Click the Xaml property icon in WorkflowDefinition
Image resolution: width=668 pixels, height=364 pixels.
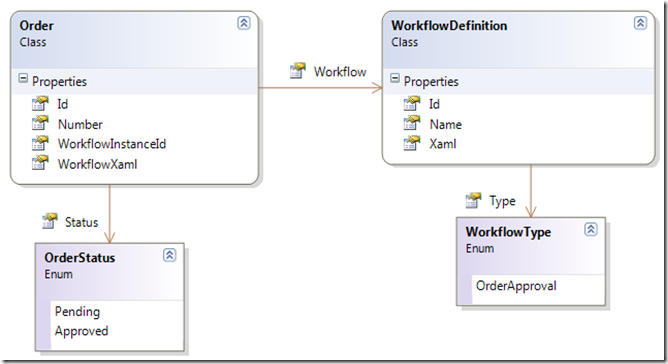412,144
